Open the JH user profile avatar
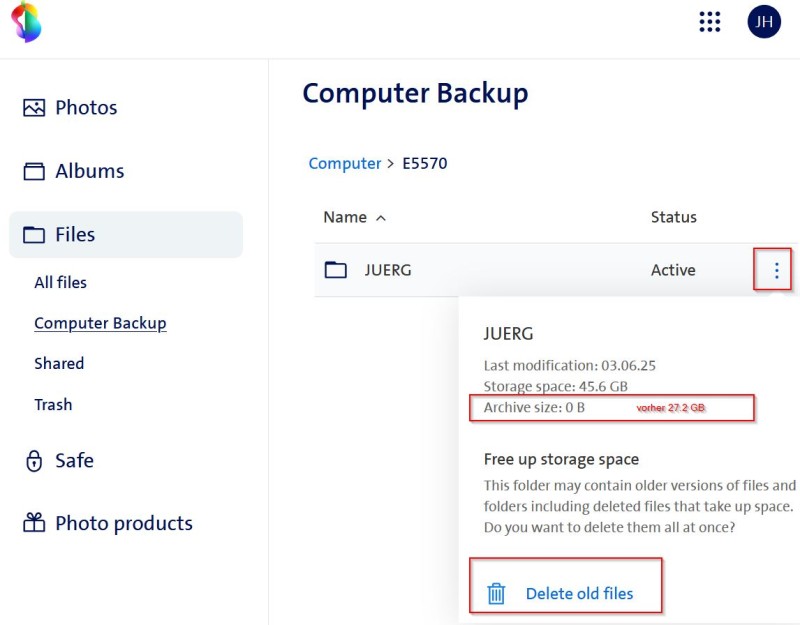The width and height of the screenshot is (800, 625). click(x=764, y=22)
